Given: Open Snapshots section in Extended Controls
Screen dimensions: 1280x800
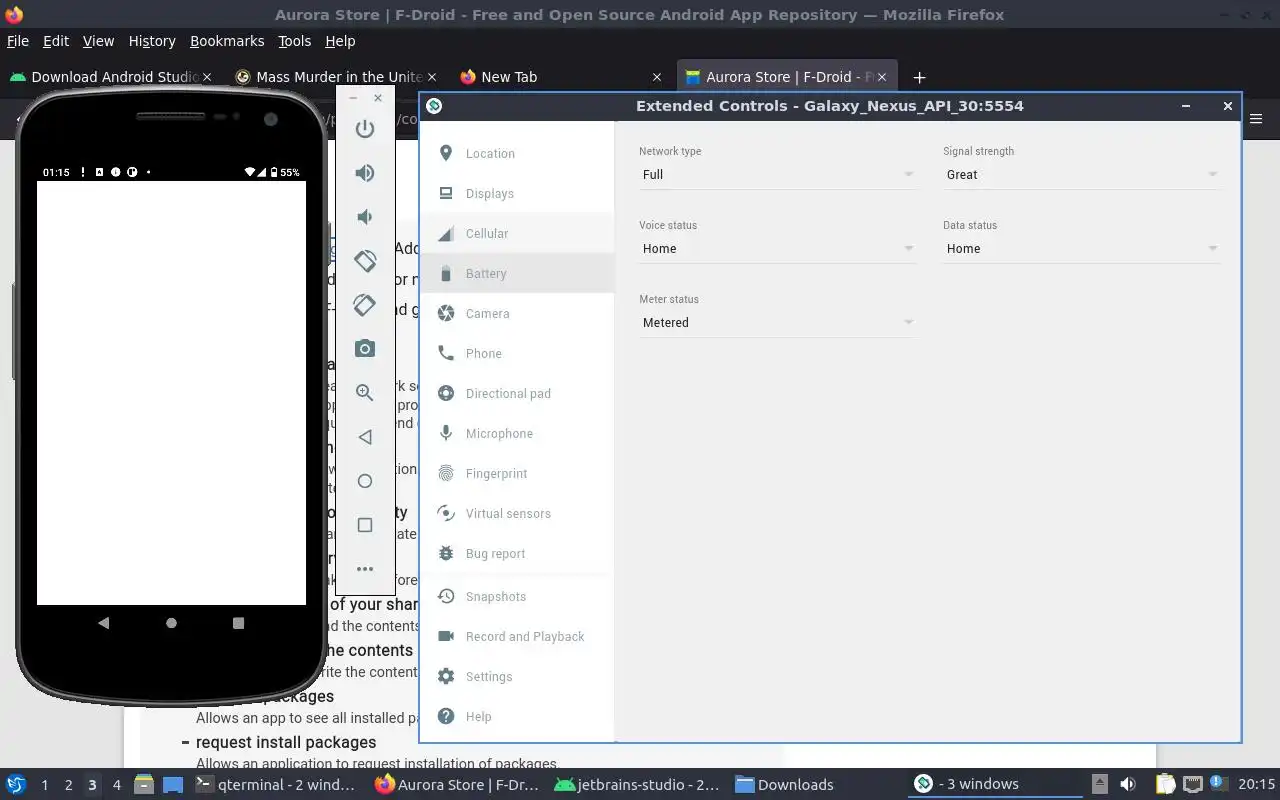Looking at the screenshot, I should [x=517, y=596].
